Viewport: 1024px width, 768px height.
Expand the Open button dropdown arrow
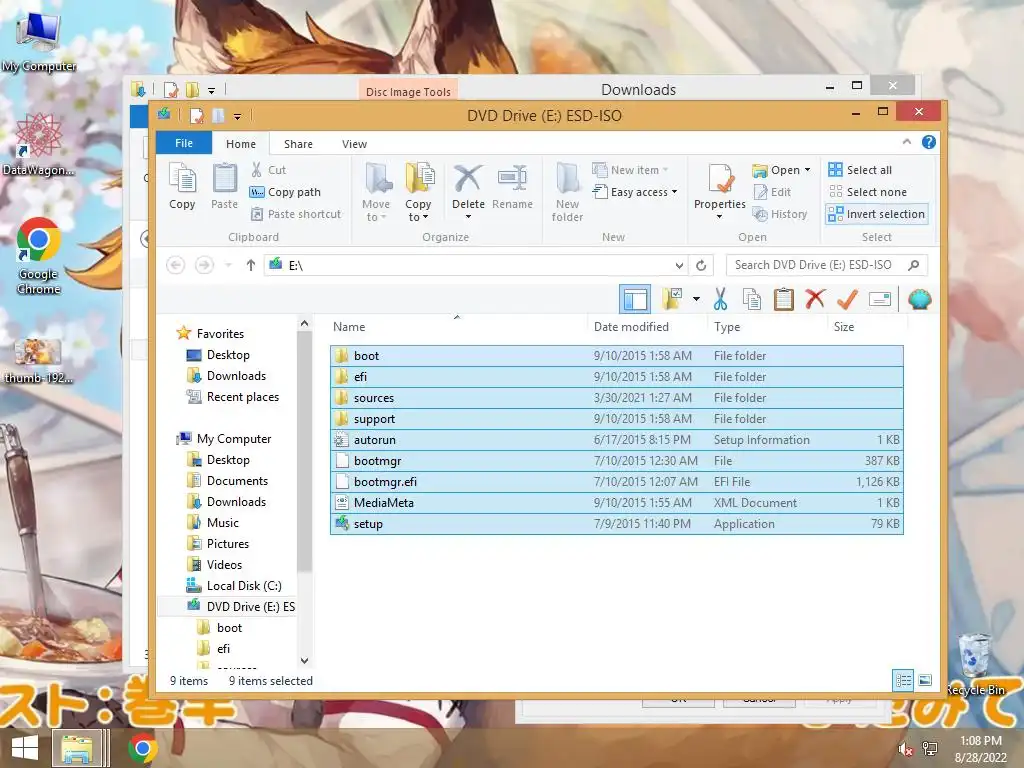click(808, 170)
